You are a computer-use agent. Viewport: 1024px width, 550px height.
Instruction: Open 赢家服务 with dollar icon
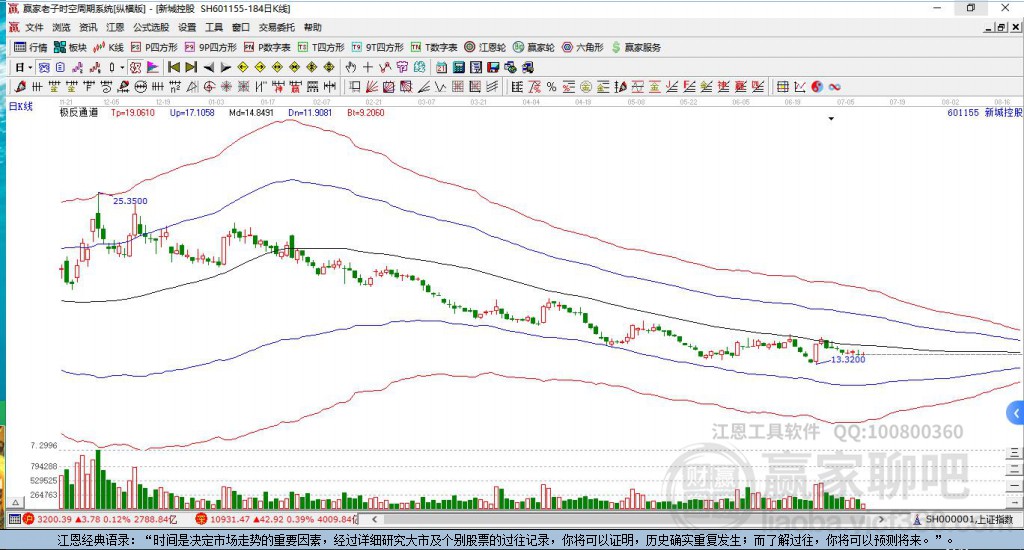coord(636,47)
